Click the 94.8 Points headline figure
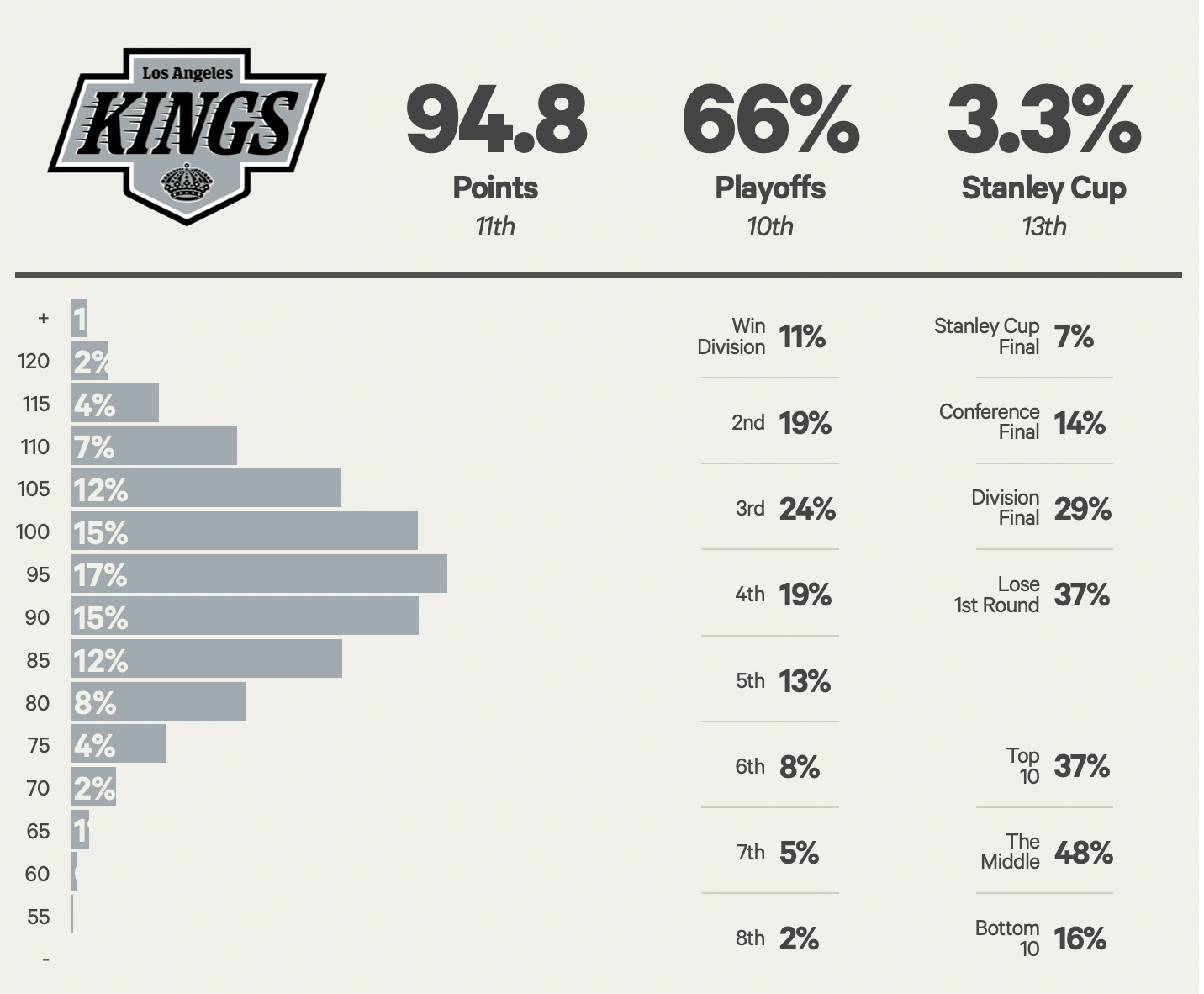The height and width of the screenshot is (994, 1204). coord(495,121)
